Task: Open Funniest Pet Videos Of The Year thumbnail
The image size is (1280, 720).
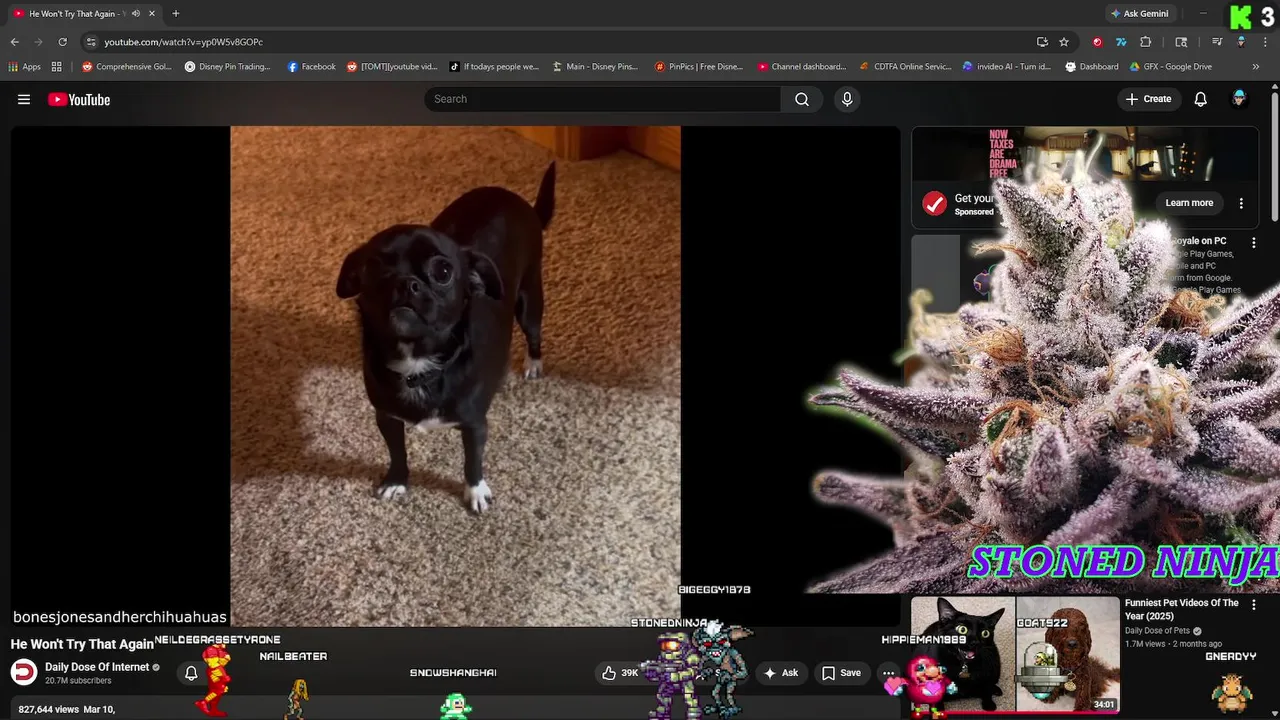Action: tap(1015, 655)
